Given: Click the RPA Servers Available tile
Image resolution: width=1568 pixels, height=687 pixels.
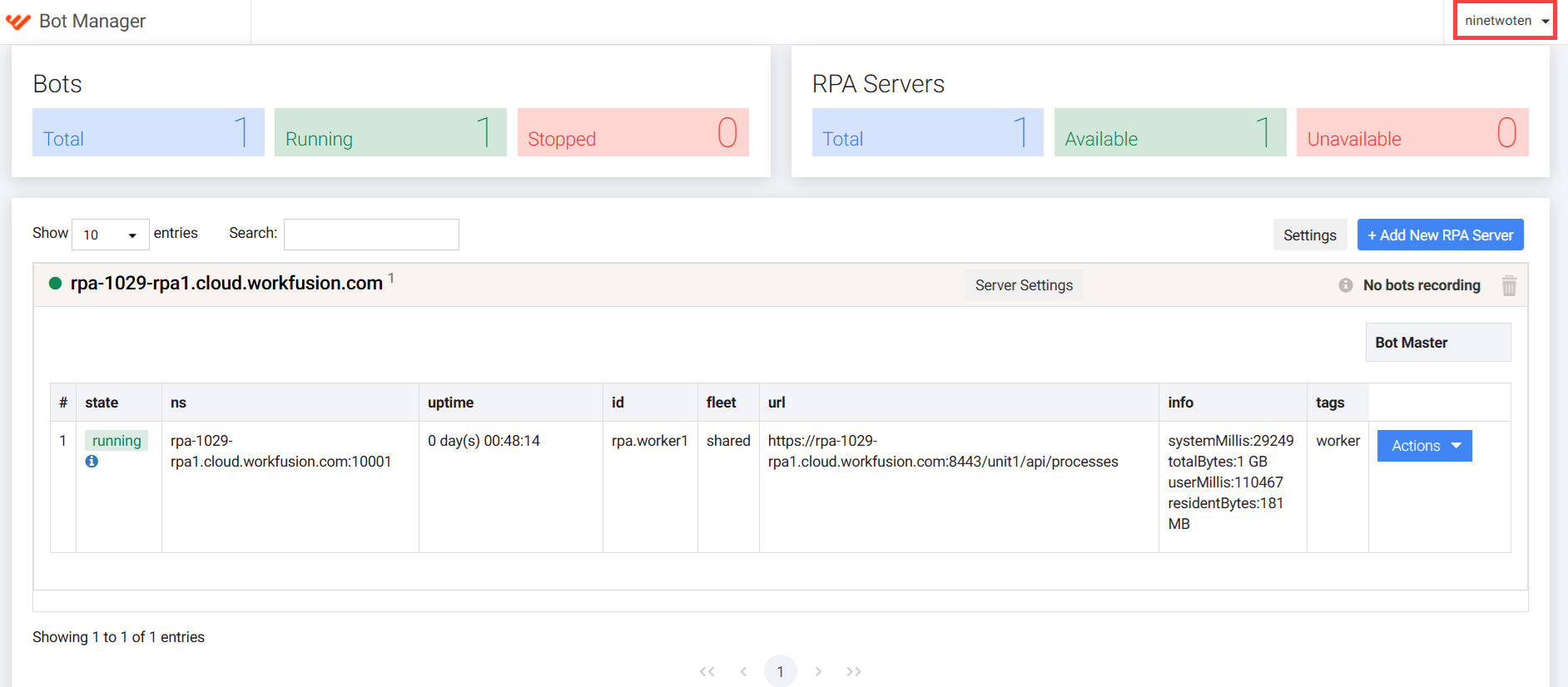Looking at the screenshot, I should click(x=1170, y=132).
